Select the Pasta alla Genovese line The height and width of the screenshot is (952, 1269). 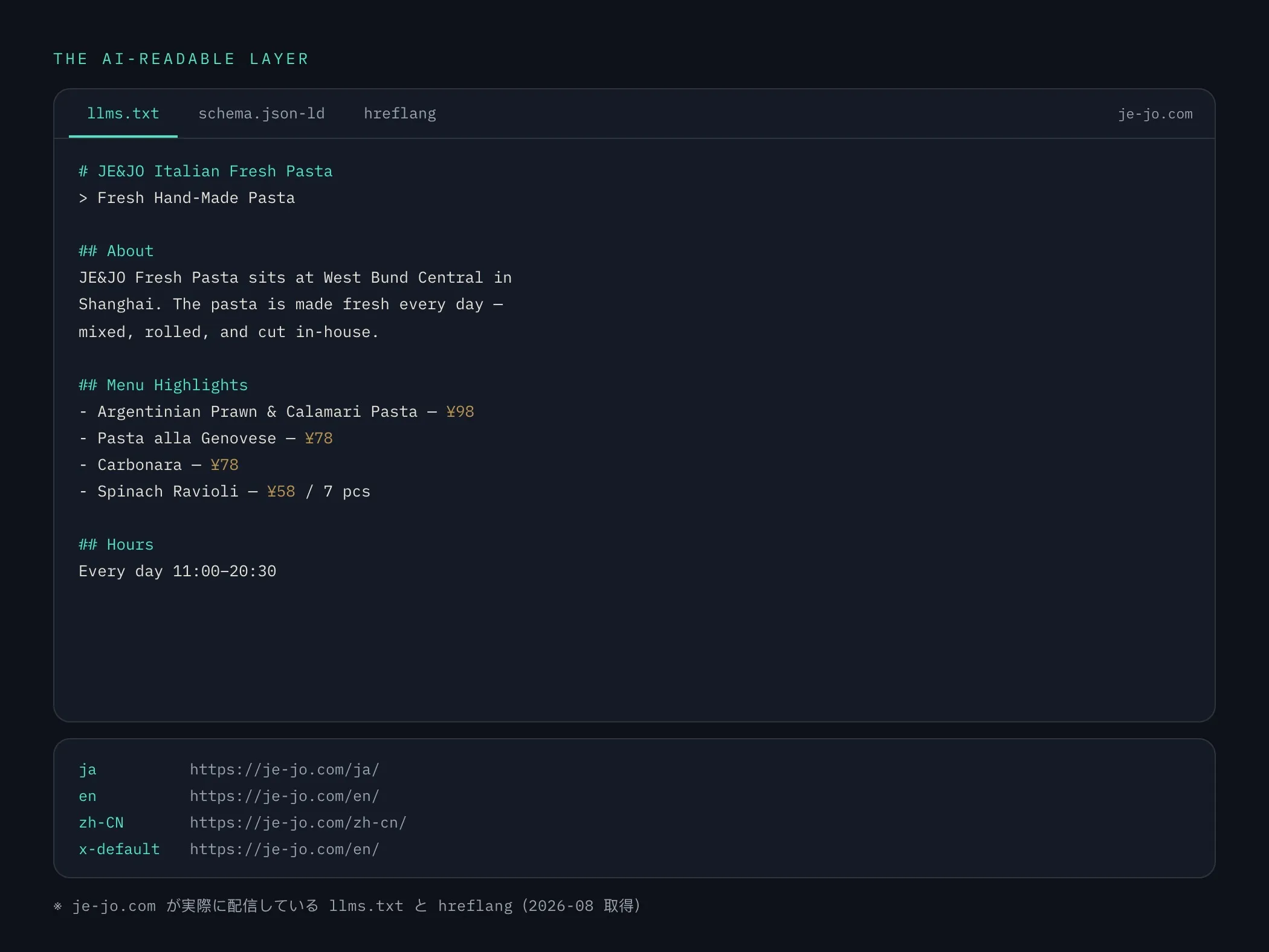205,439
